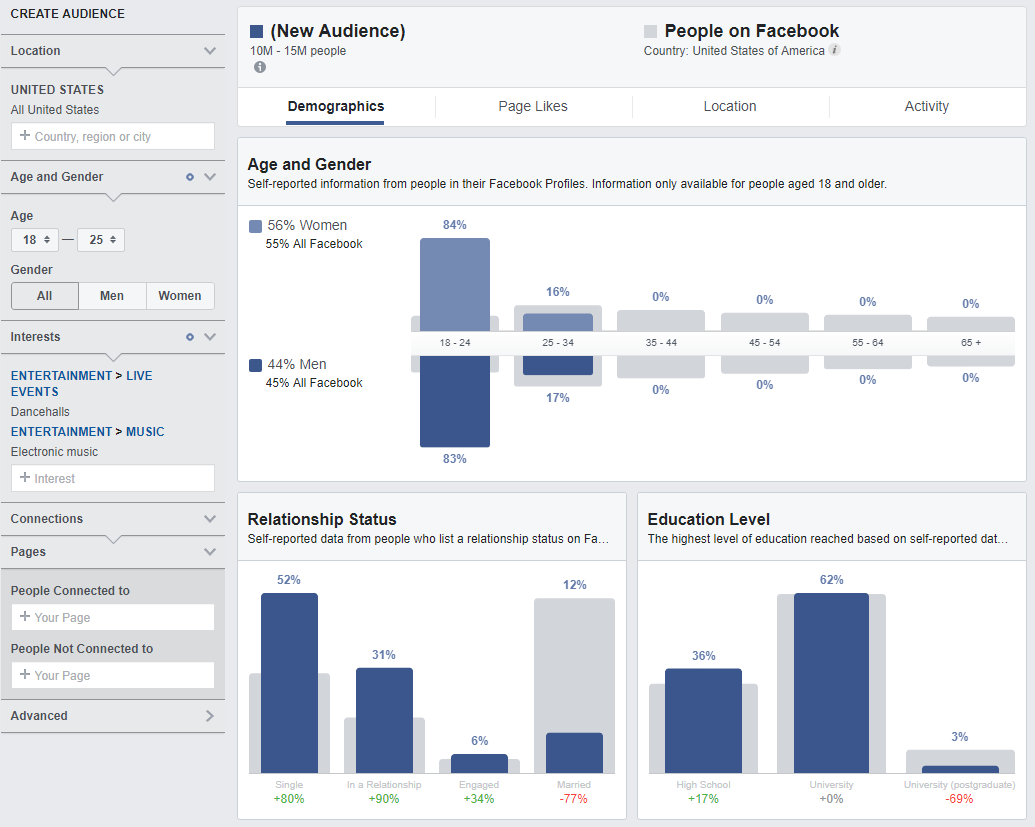Click the Connections section header label

click(x=47, y=519)
